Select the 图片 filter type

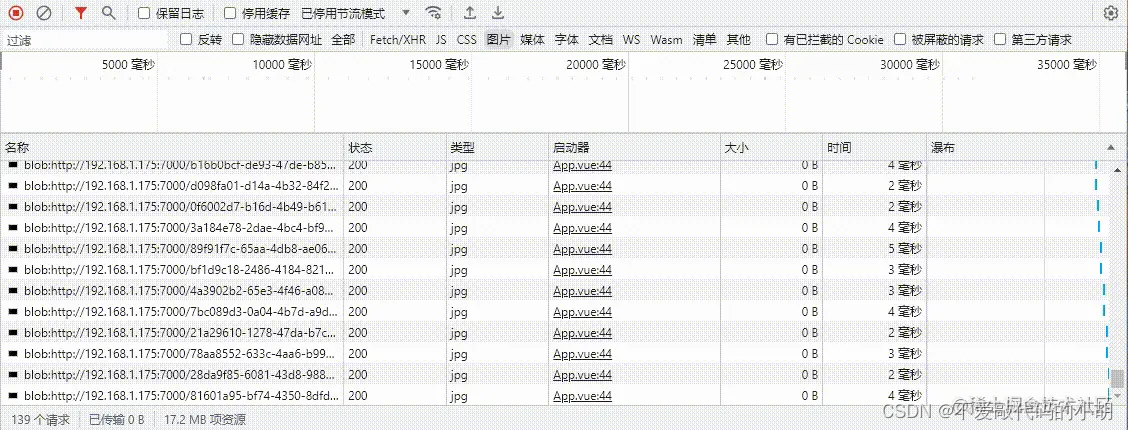pyautogui.click(x=498, y=40)
